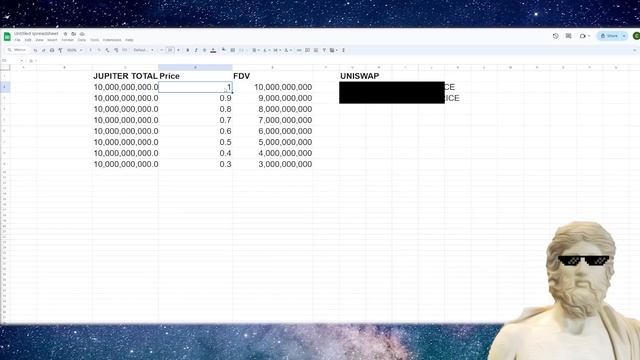640x360 pixels.
Task: Rename the Untitled spreadsheet title
Action: click(x=36, y=34)
